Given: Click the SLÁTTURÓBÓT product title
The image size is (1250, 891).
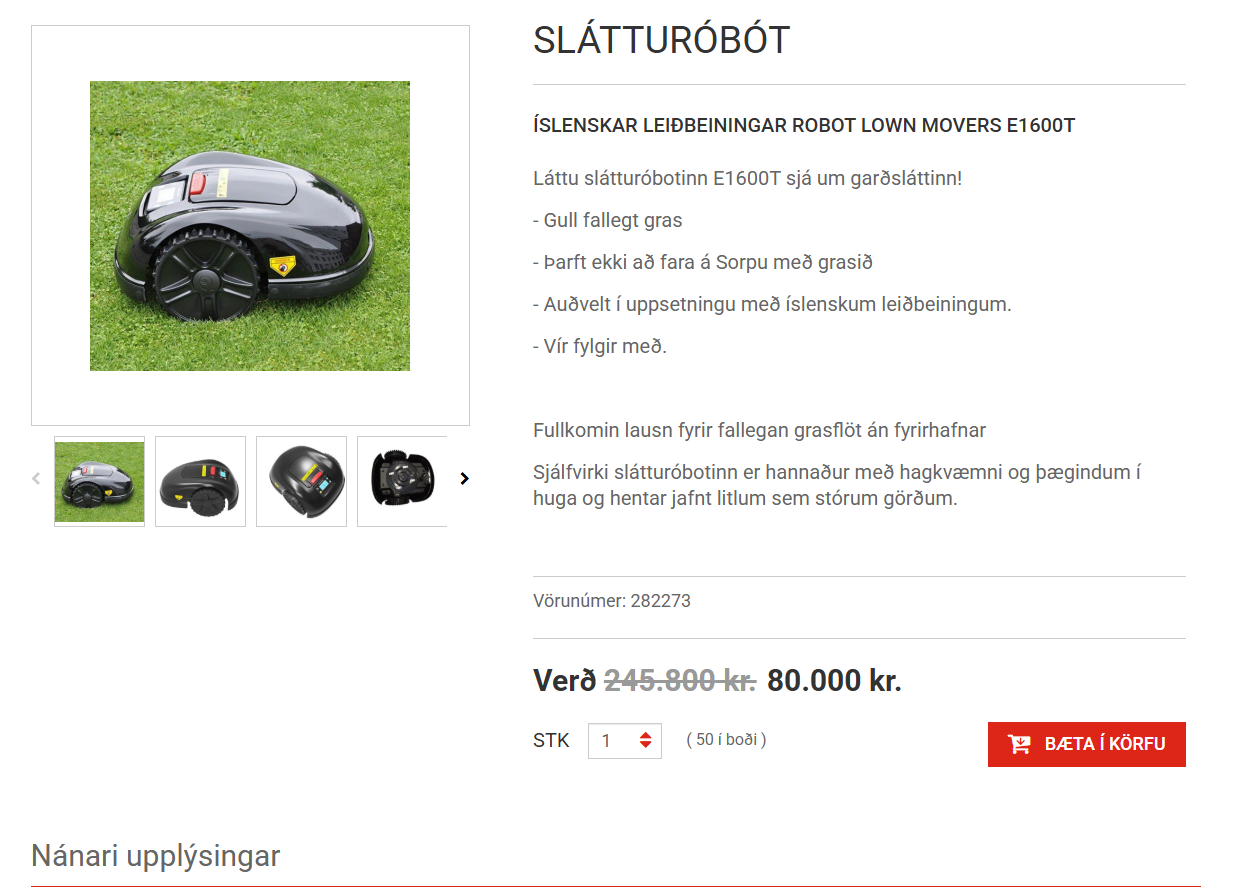Looking at the screenshot, I should [x=661, y=40].
